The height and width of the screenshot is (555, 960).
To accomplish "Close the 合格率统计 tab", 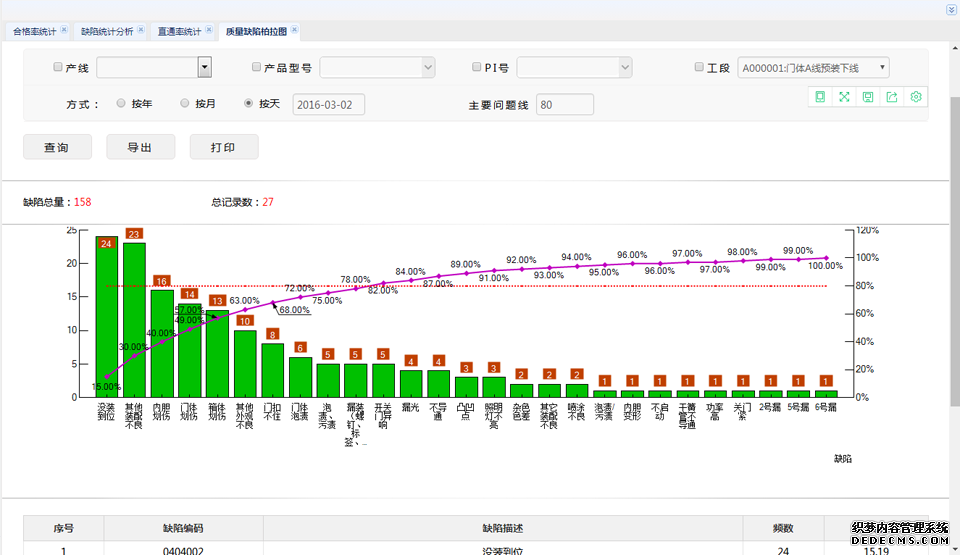I will click(x=65, y=30).
